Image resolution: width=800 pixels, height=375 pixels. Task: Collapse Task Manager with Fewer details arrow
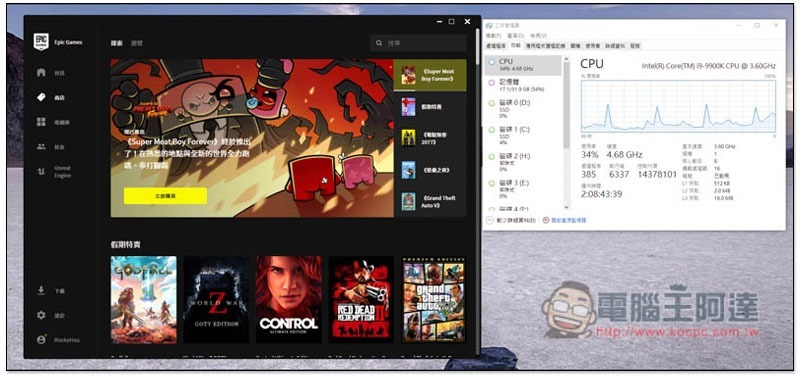pos(490,220)
